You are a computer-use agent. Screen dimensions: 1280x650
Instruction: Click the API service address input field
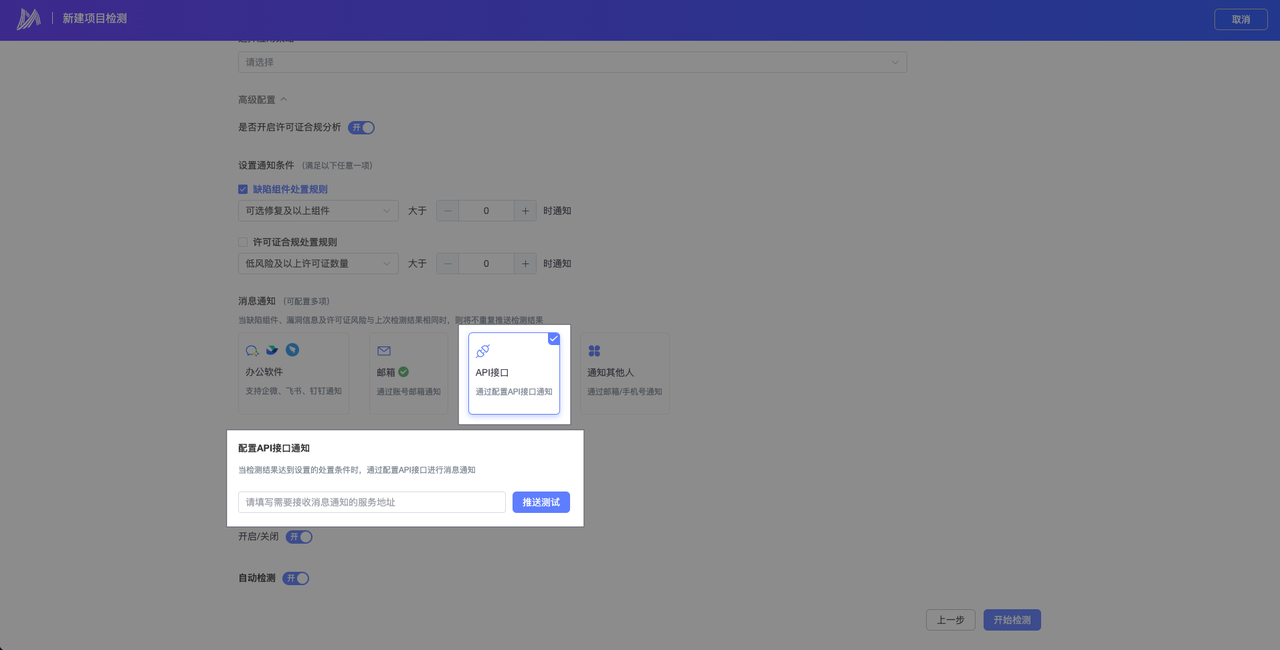point(372,502)
